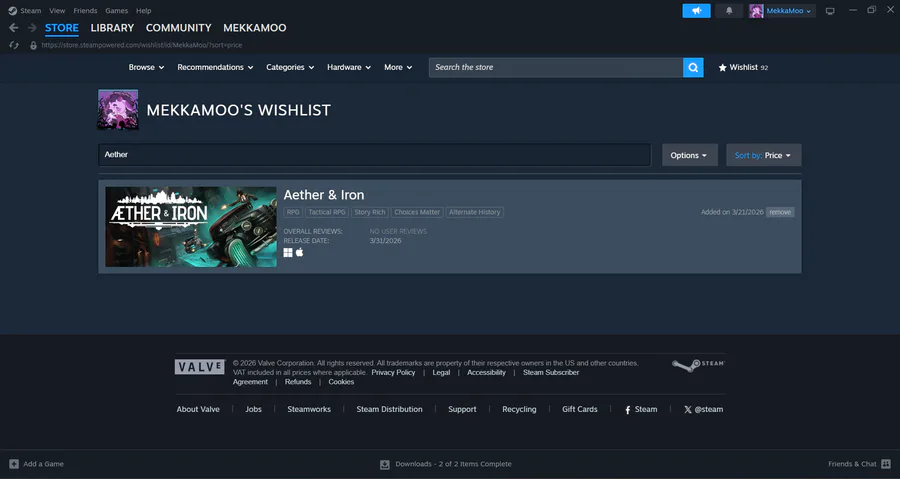Viewport: 900px width, 479px height.
Task: Click the store URL address text
Action: 142,45
